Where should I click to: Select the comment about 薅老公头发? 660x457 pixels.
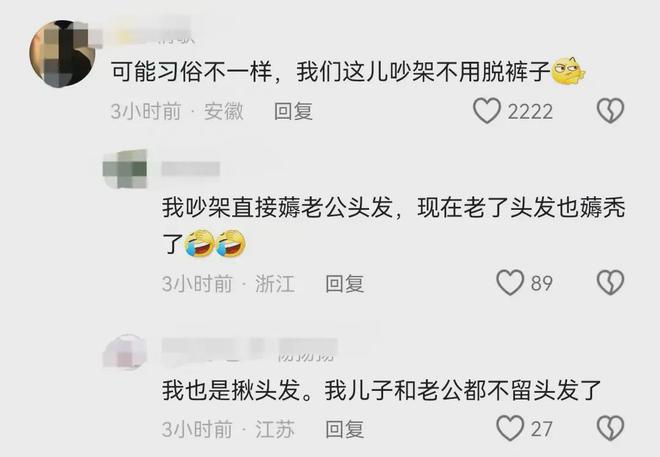tap(394, 226)
